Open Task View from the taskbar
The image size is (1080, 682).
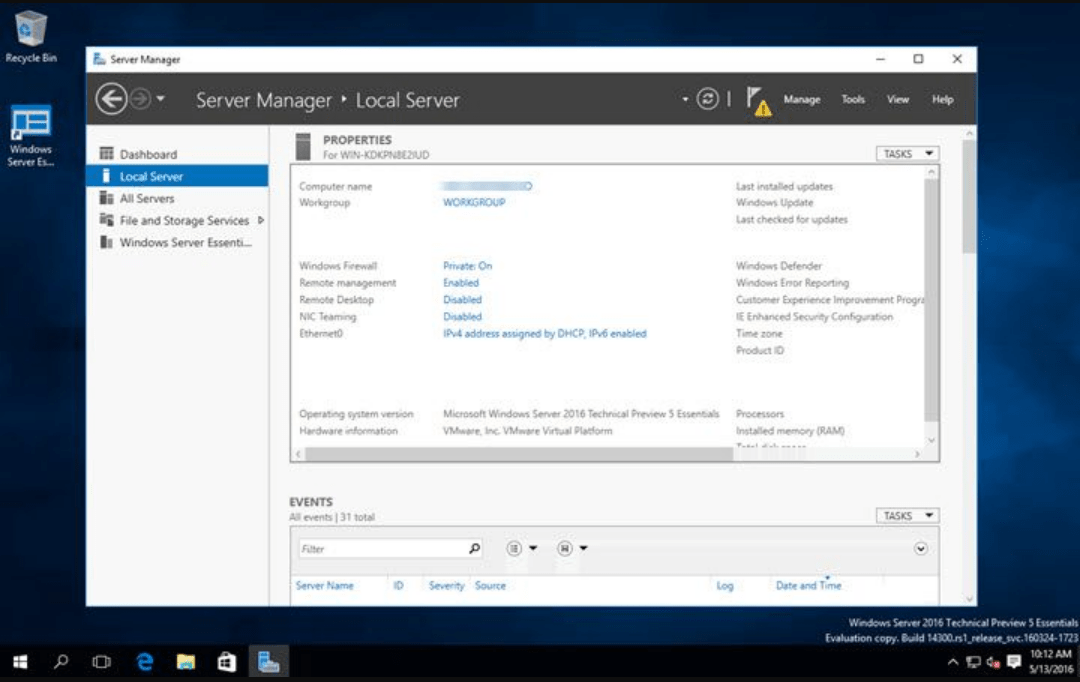(101, 662)
